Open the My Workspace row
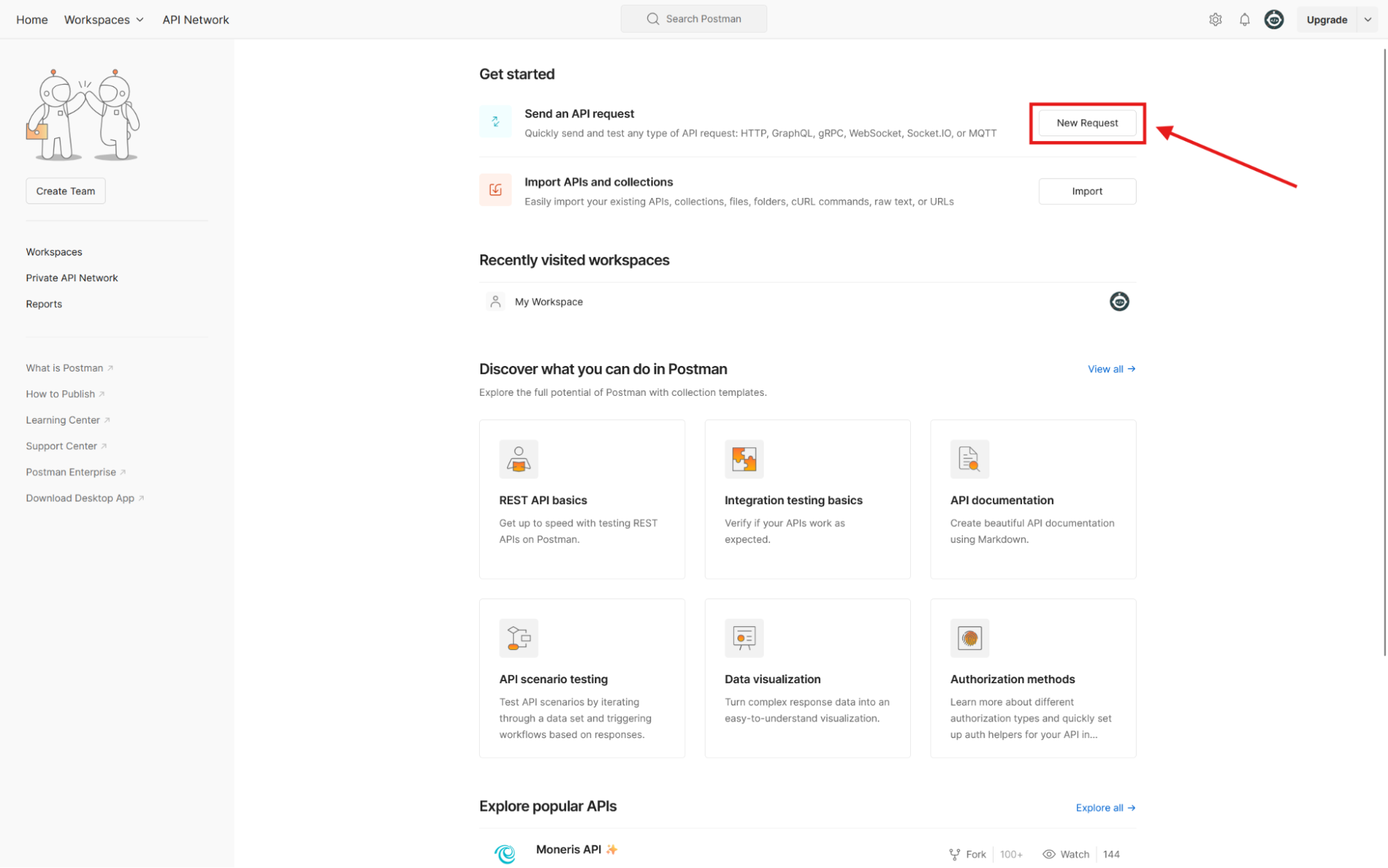 pos(808,301)
